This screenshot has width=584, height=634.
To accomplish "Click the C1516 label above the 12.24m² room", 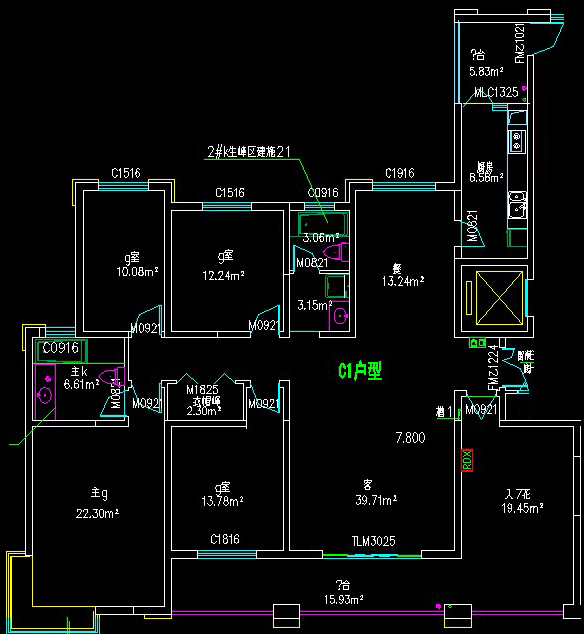I will pyautogui.click(x=230, y=192).
